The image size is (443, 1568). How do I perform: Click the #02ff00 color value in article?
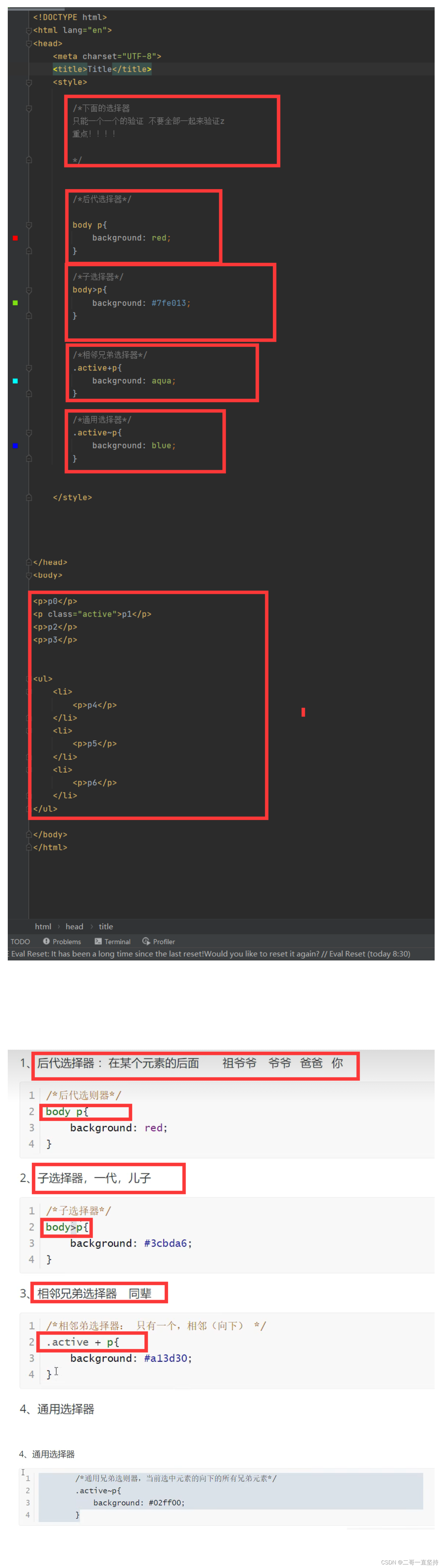tap(165, 1503)
